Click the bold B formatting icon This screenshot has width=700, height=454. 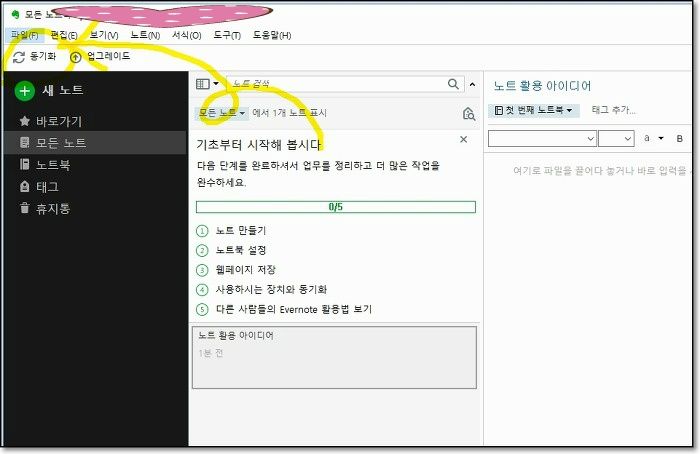point(679,138)
